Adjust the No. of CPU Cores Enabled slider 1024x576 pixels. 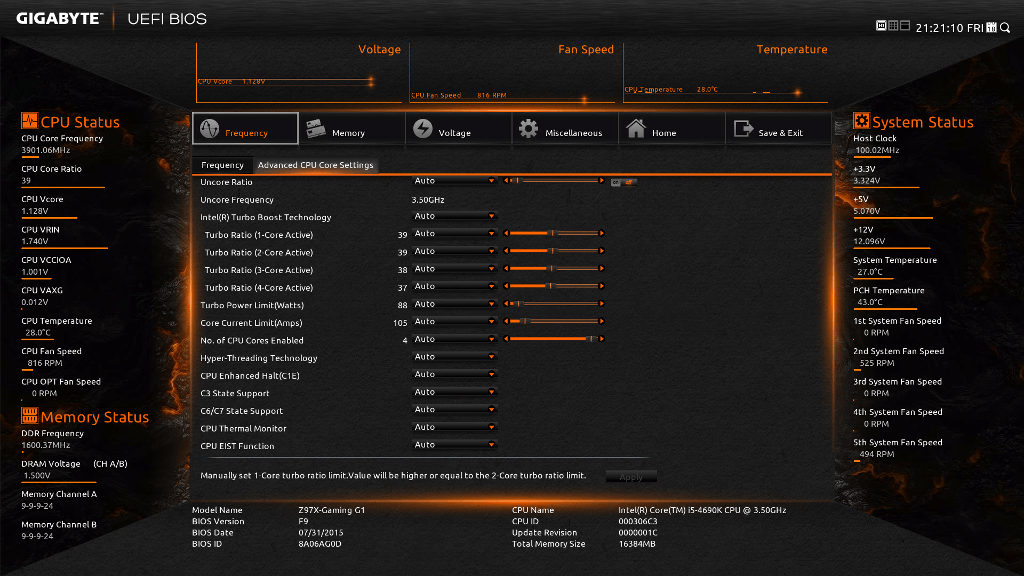coord(554,339)
